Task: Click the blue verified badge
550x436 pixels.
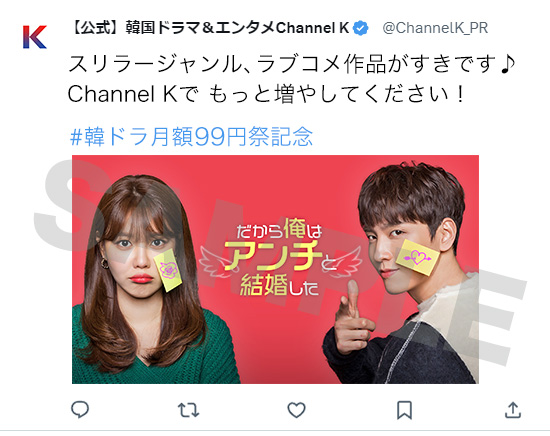Action: pyautogui.click(x=360, y=28)
